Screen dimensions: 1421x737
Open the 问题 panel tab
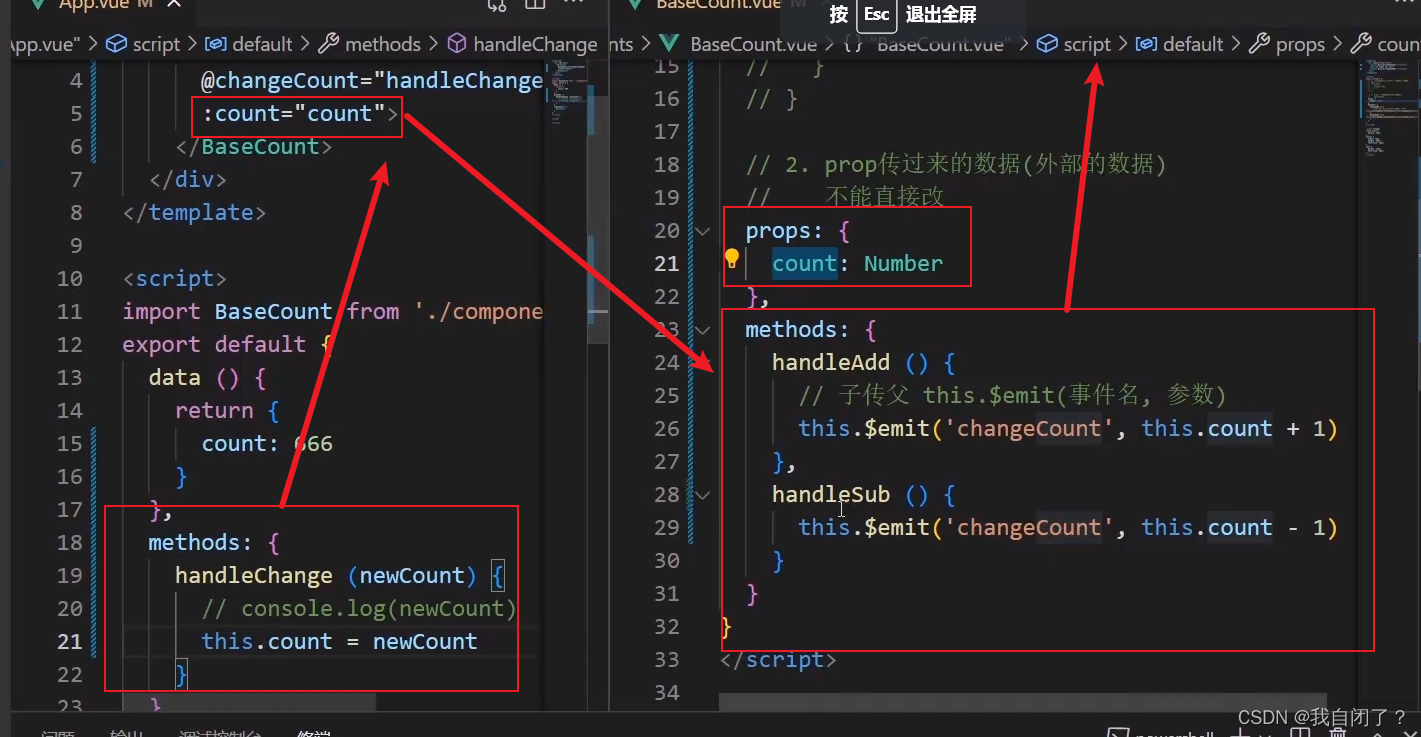pos(57,733)
